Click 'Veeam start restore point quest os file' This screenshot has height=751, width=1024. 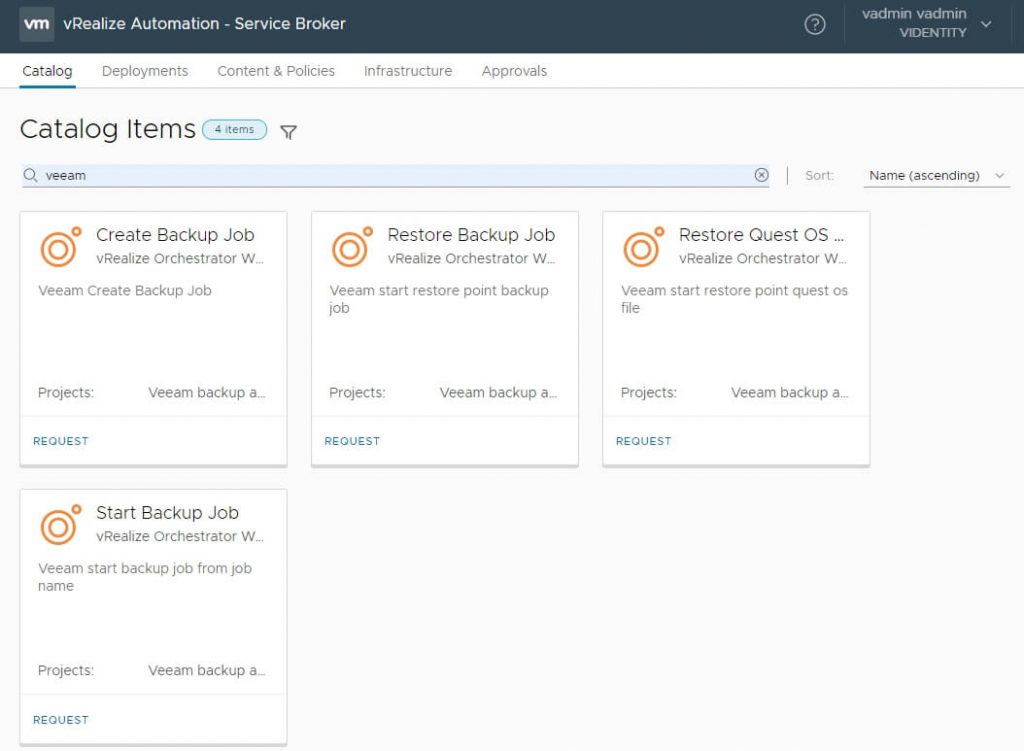click(x=734, y=299)
